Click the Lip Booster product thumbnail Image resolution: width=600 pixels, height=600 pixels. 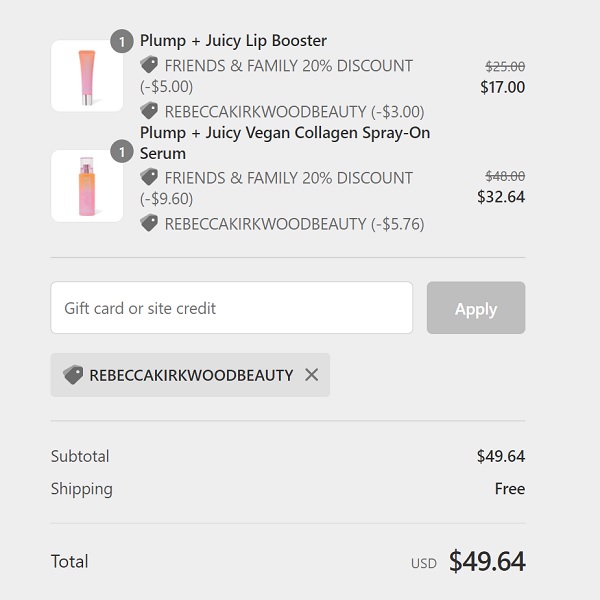pyautogui.click(x=87, y=76)
